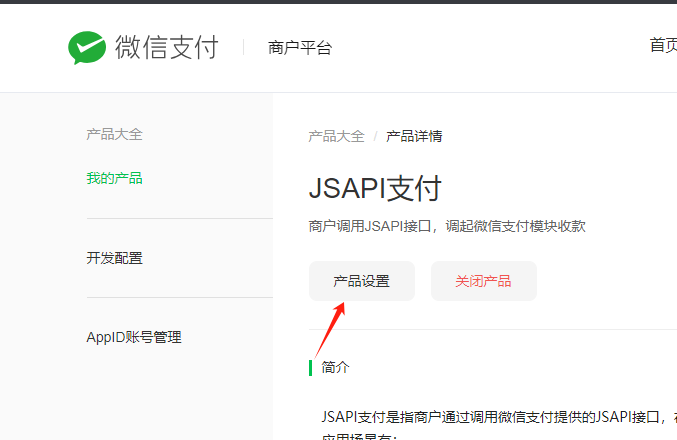The height and width of the screenshot is (440, 677).
Task: Click 产品详情 breadcrumb text
Action: tap(414, 136)
